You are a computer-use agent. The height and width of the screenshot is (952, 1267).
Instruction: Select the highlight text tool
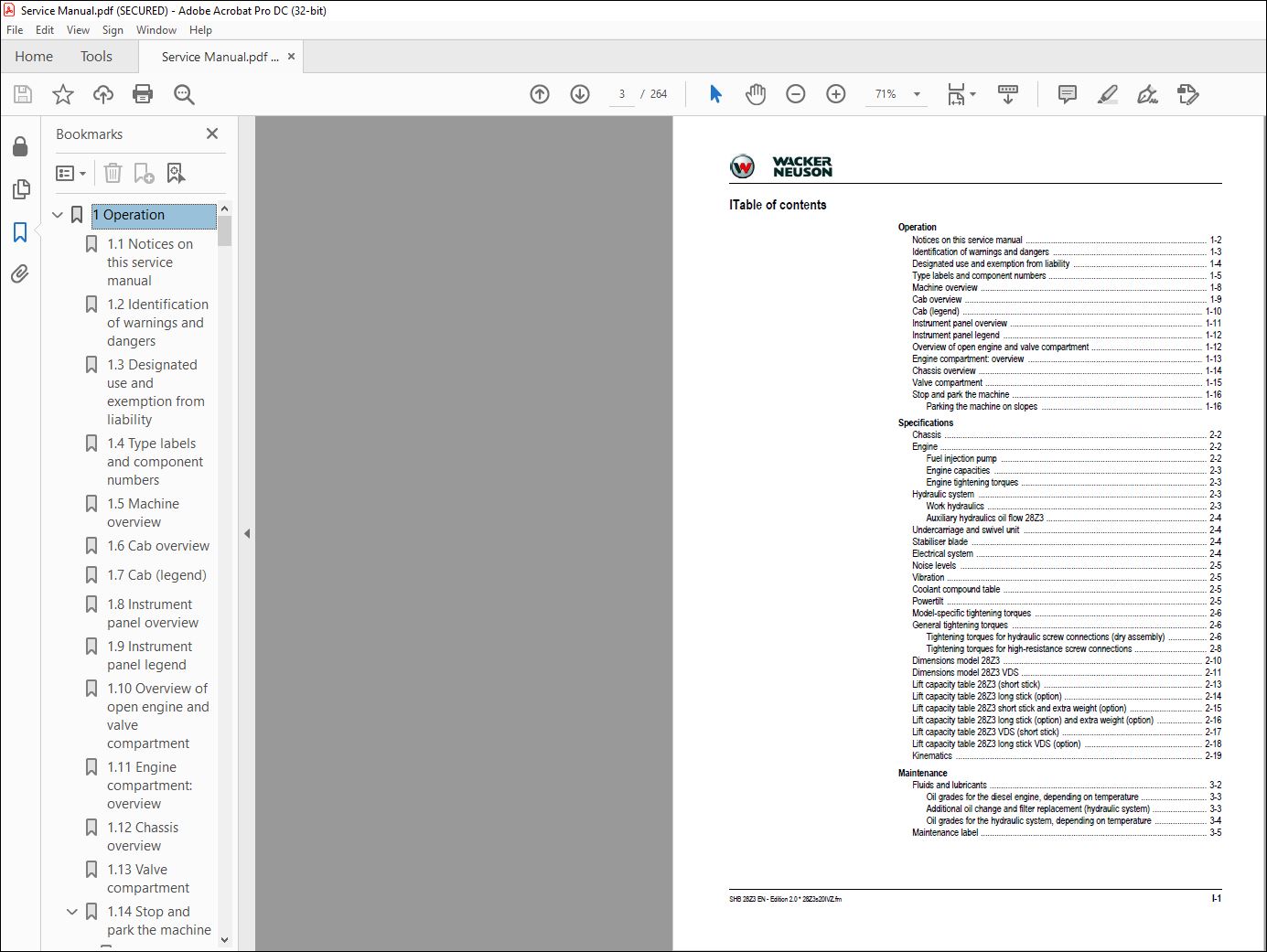tap(1107, 94)
